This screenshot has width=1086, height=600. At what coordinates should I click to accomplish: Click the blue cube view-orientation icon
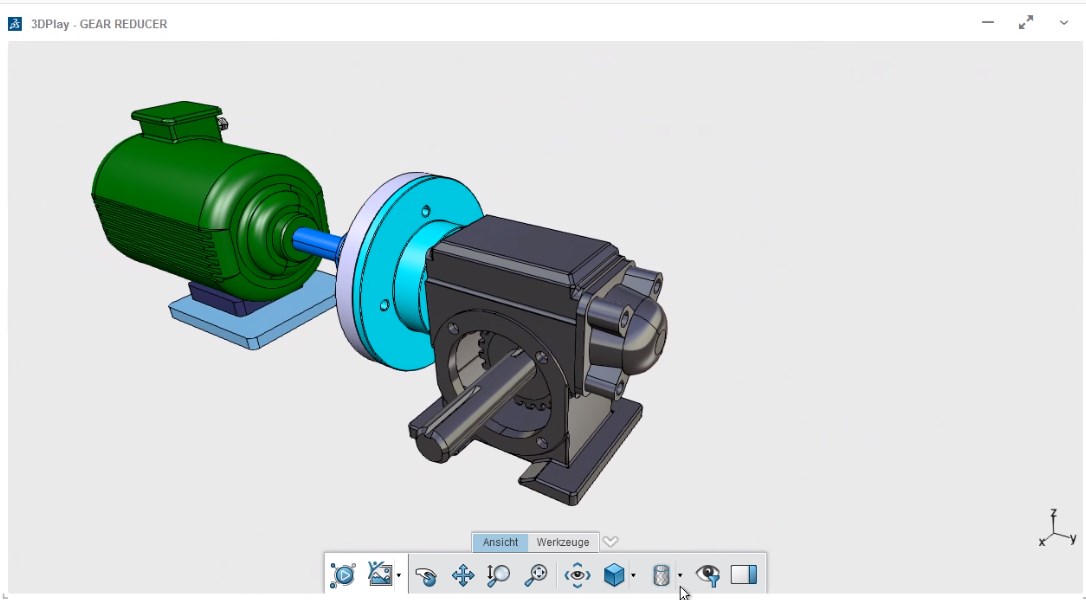pyautogui.click(x=614, y=574)
